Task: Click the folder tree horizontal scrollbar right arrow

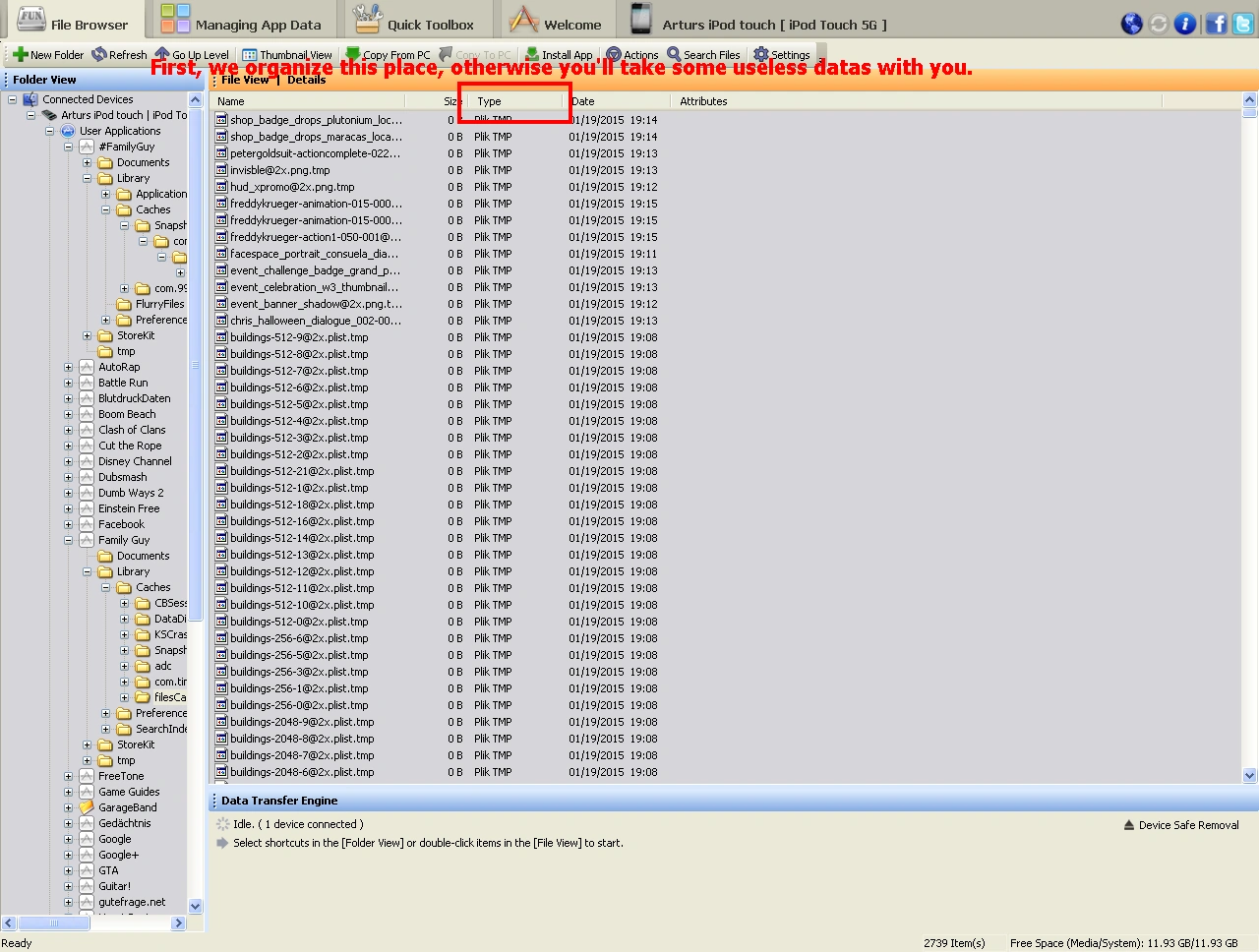Action: pos(178,923)
